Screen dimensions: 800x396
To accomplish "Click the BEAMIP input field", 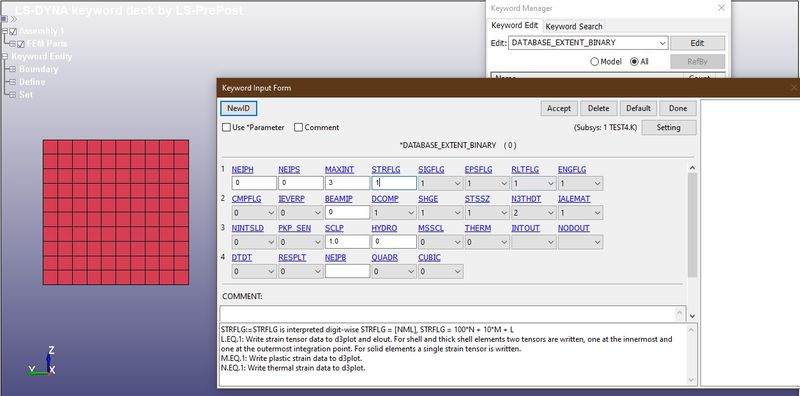I will point(347,212).
